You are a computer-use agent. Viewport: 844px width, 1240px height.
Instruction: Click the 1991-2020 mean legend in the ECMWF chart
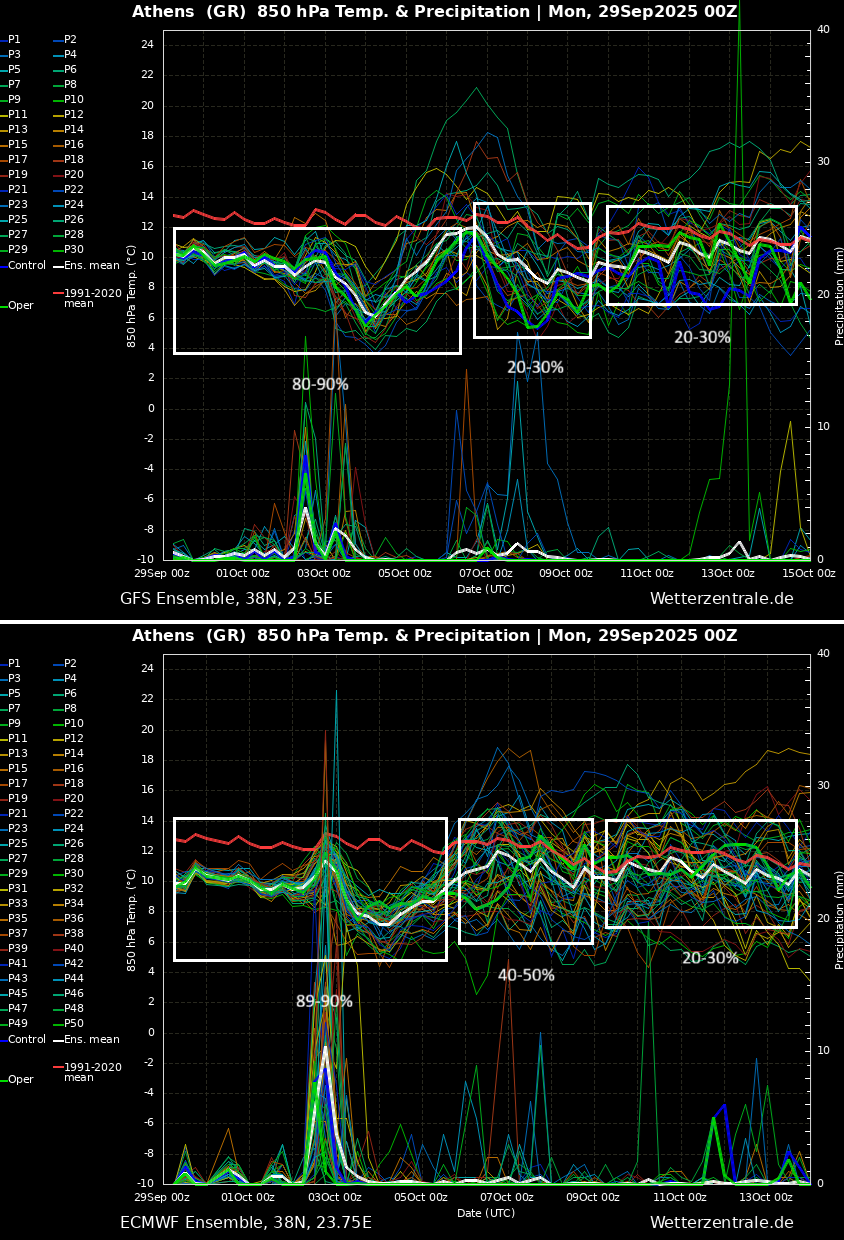[x=92, y=1072]
